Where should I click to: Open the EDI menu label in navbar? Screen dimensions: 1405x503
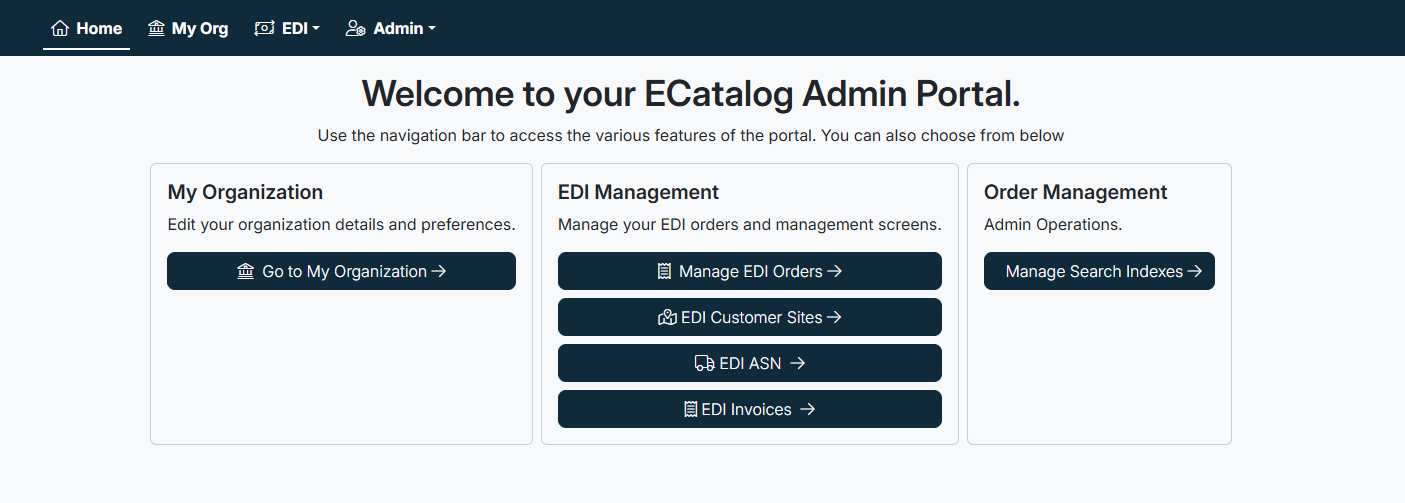[294, 28]
